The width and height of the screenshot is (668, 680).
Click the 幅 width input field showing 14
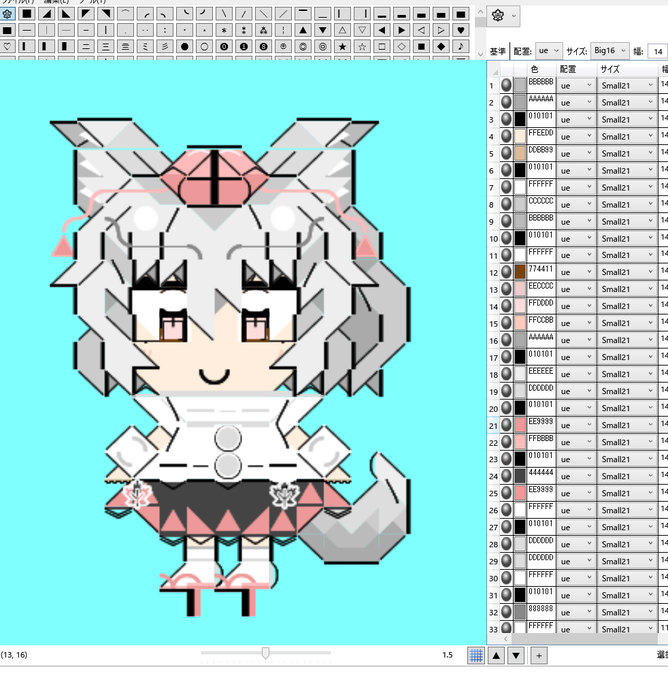658,51
